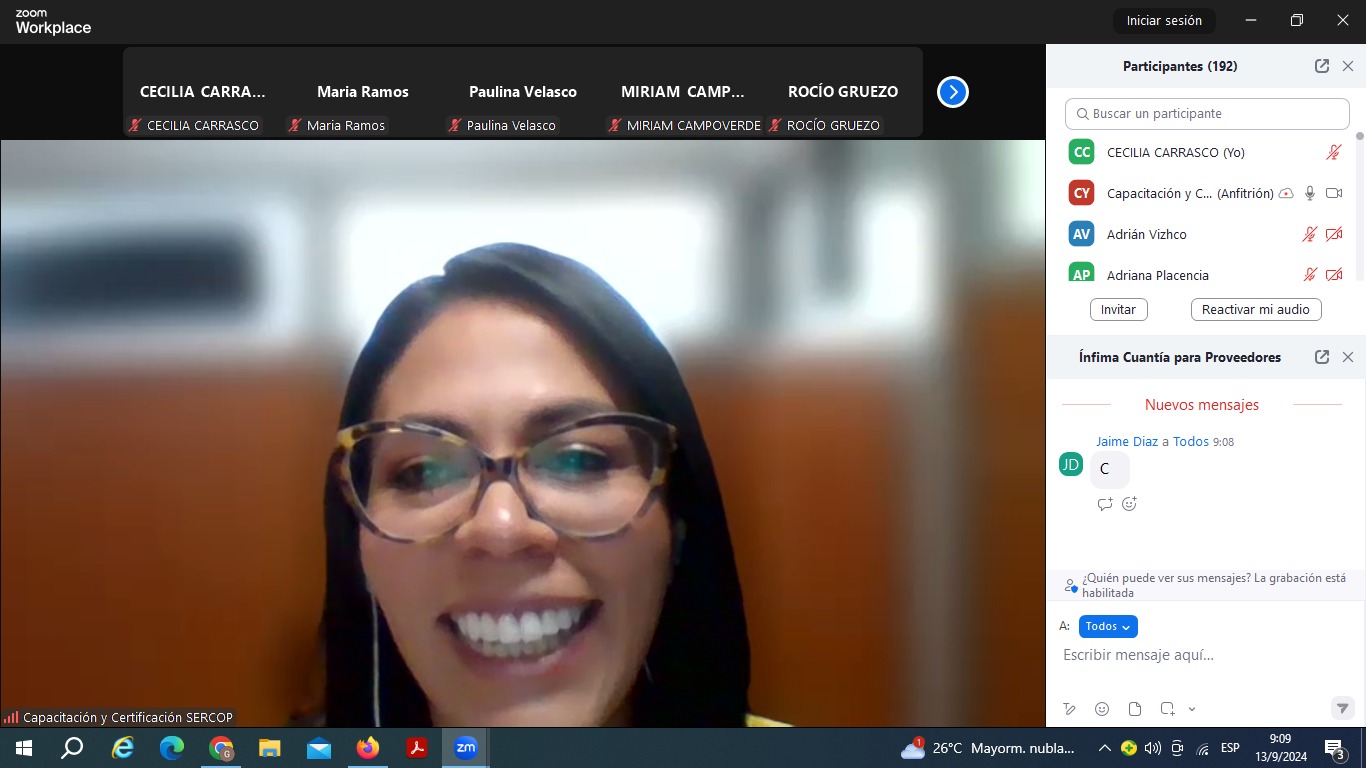
Task: Click the Buscar un participante search field
Action: 1207,114
